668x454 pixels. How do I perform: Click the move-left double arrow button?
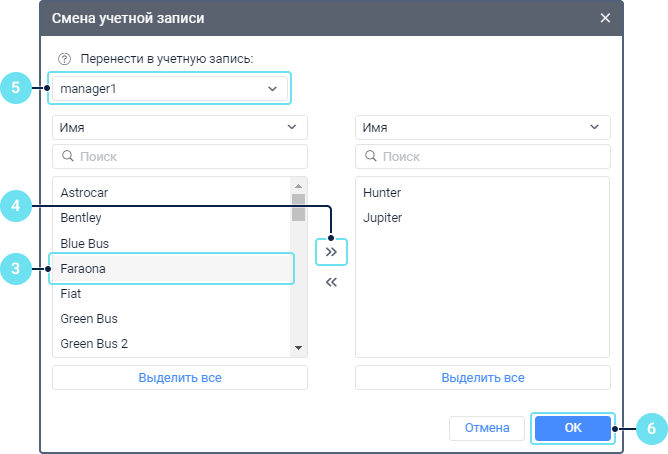tap(331, 282)
